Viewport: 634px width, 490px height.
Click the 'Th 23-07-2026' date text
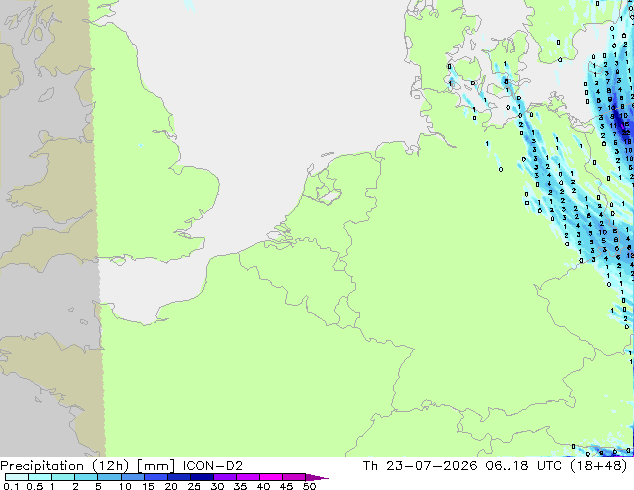pos(420,466)
